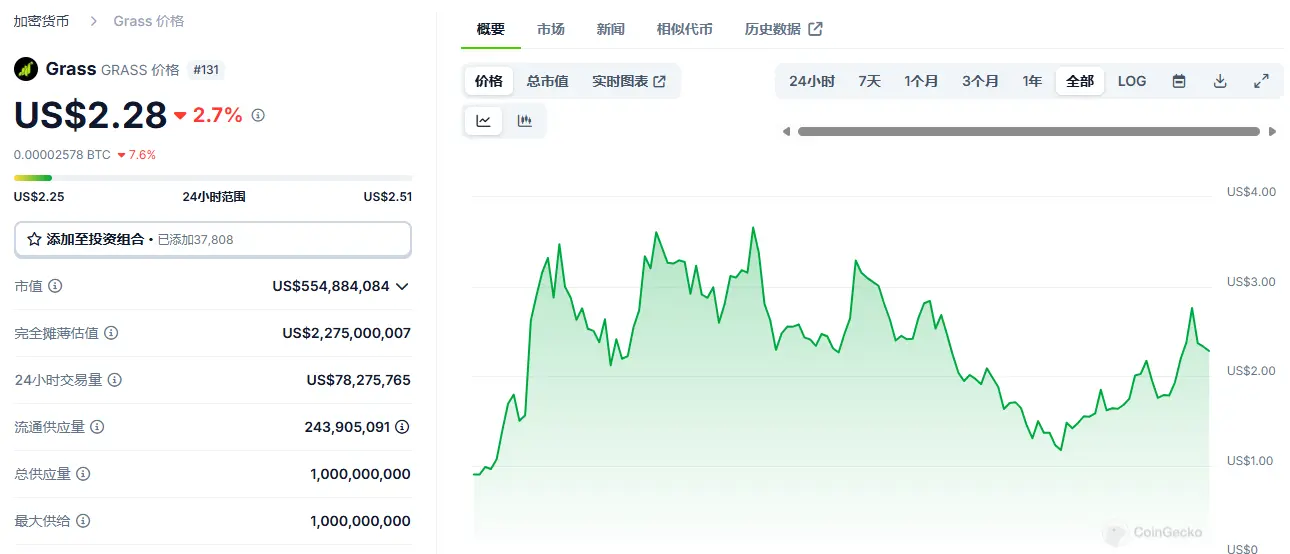Click the #131 rank badge
This screenshot has width=1290, height=554.
pos(207,69)
